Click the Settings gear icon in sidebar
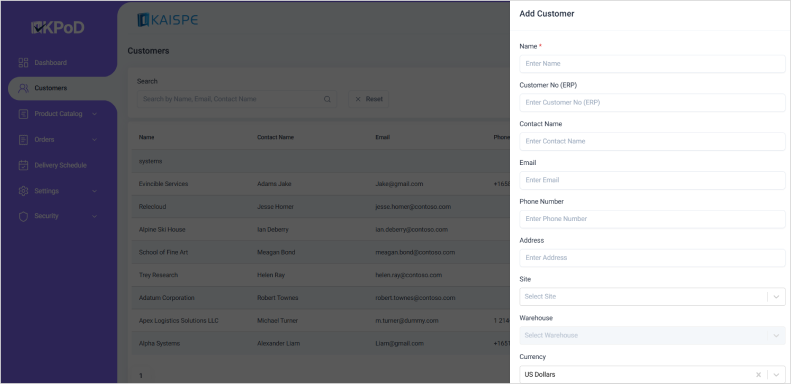Image resolution: width=791 pixels, height=384 pixels. pyautogui.click(x=23, y=191)
